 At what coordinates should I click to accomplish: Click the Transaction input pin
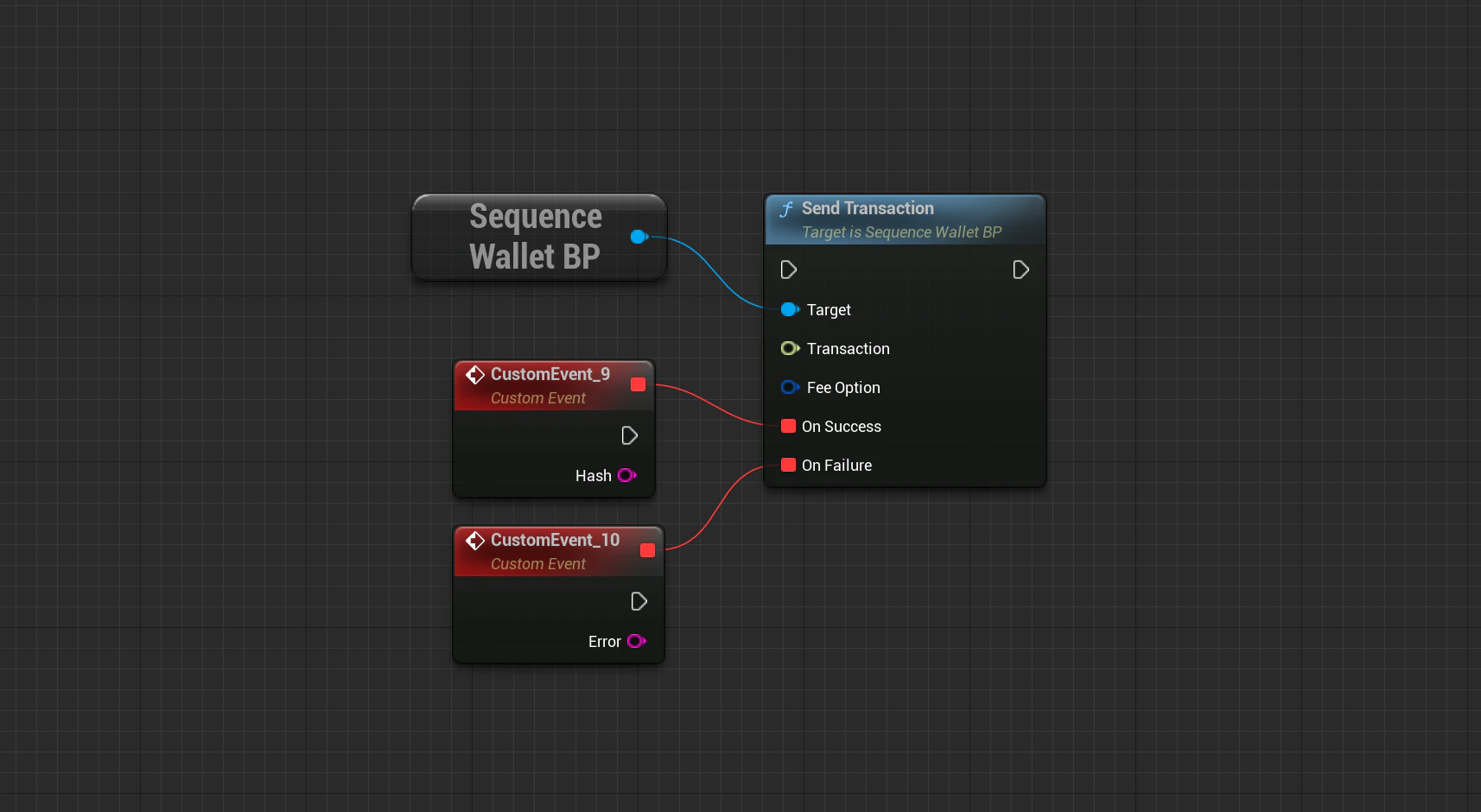pos(790,348)
